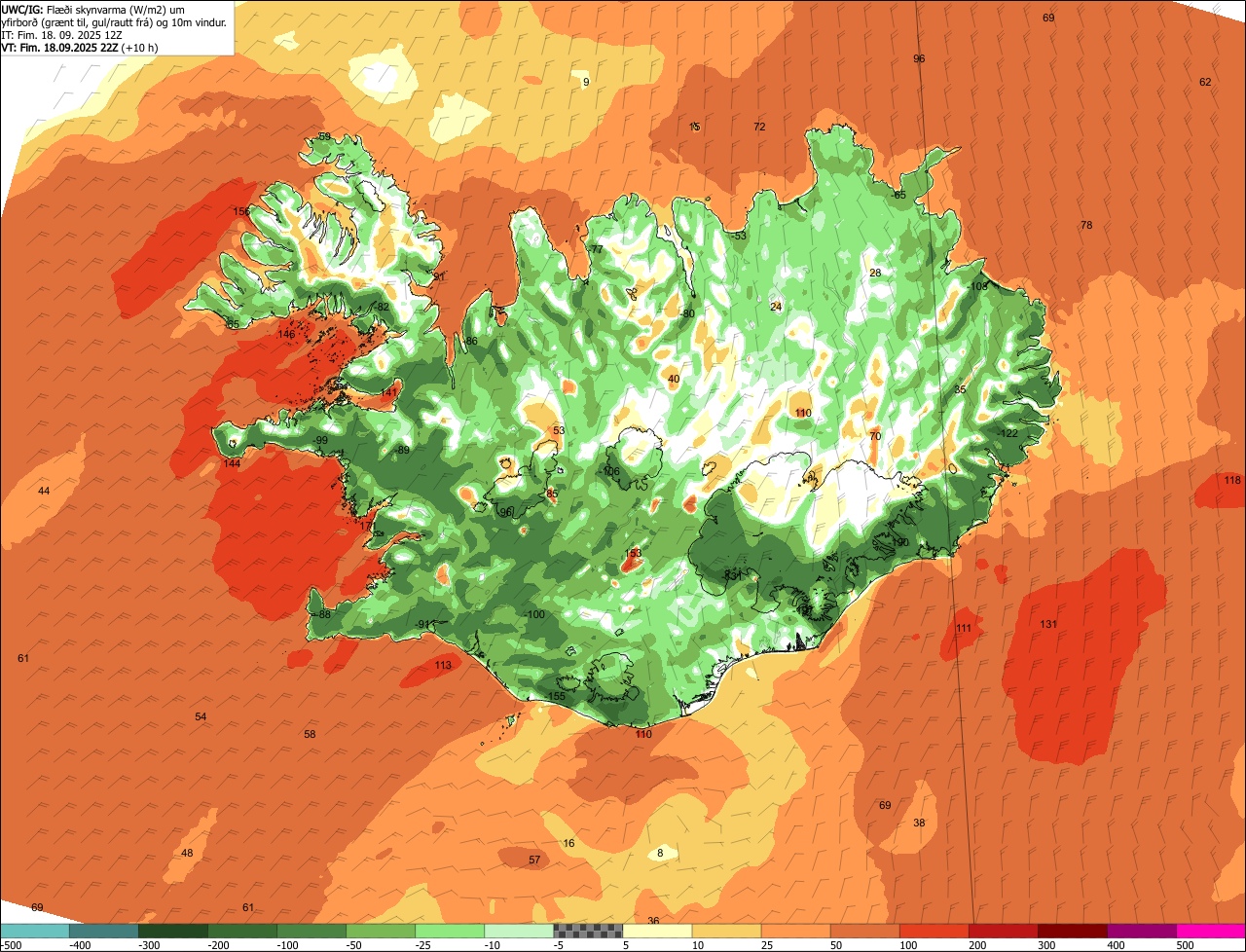
Task: Click the legend label '500' on the color scale
Action: (1185, 945)
